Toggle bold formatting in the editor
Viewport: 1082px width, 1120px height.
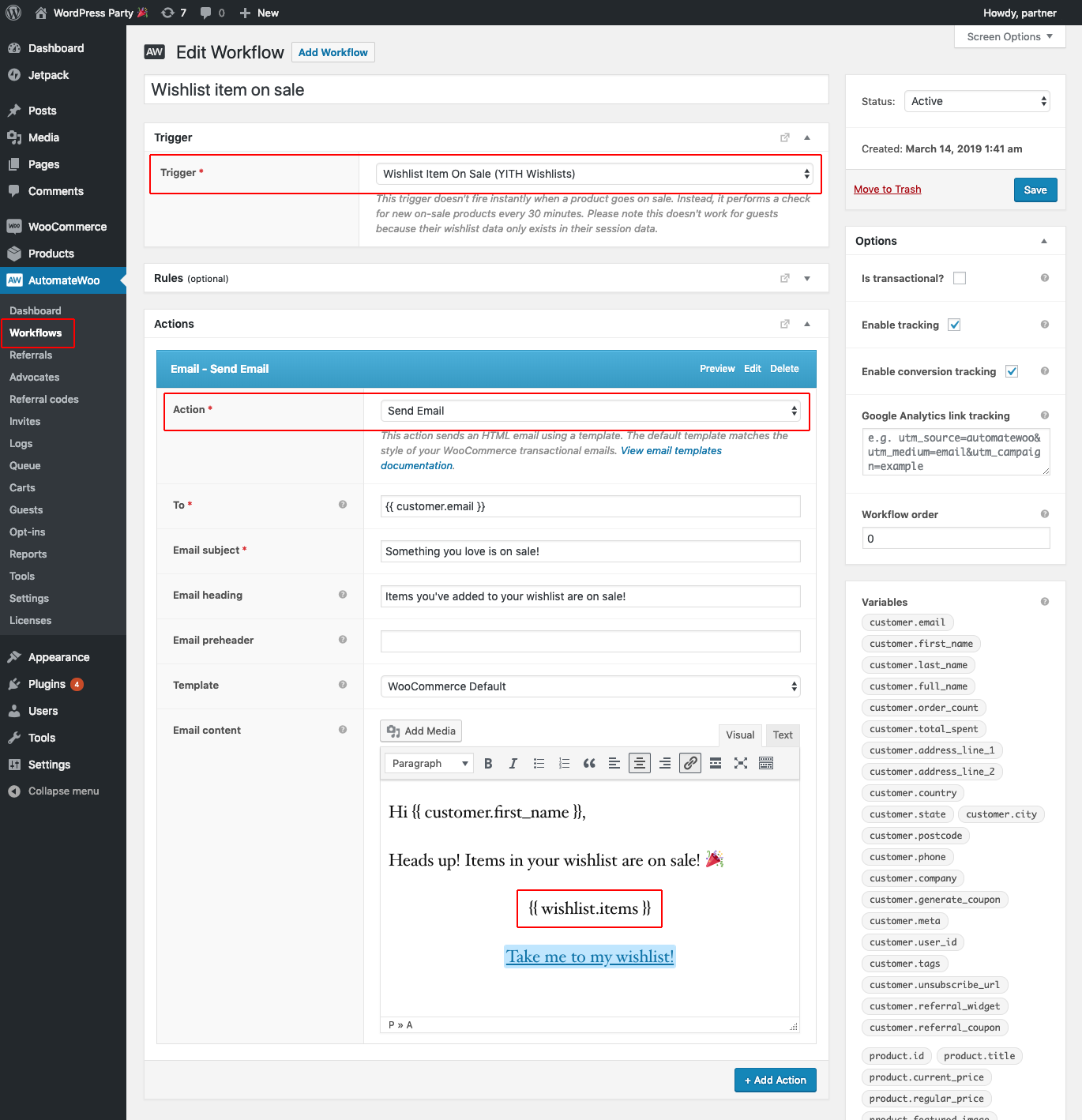pyautogui.click(x=488, y=763)
